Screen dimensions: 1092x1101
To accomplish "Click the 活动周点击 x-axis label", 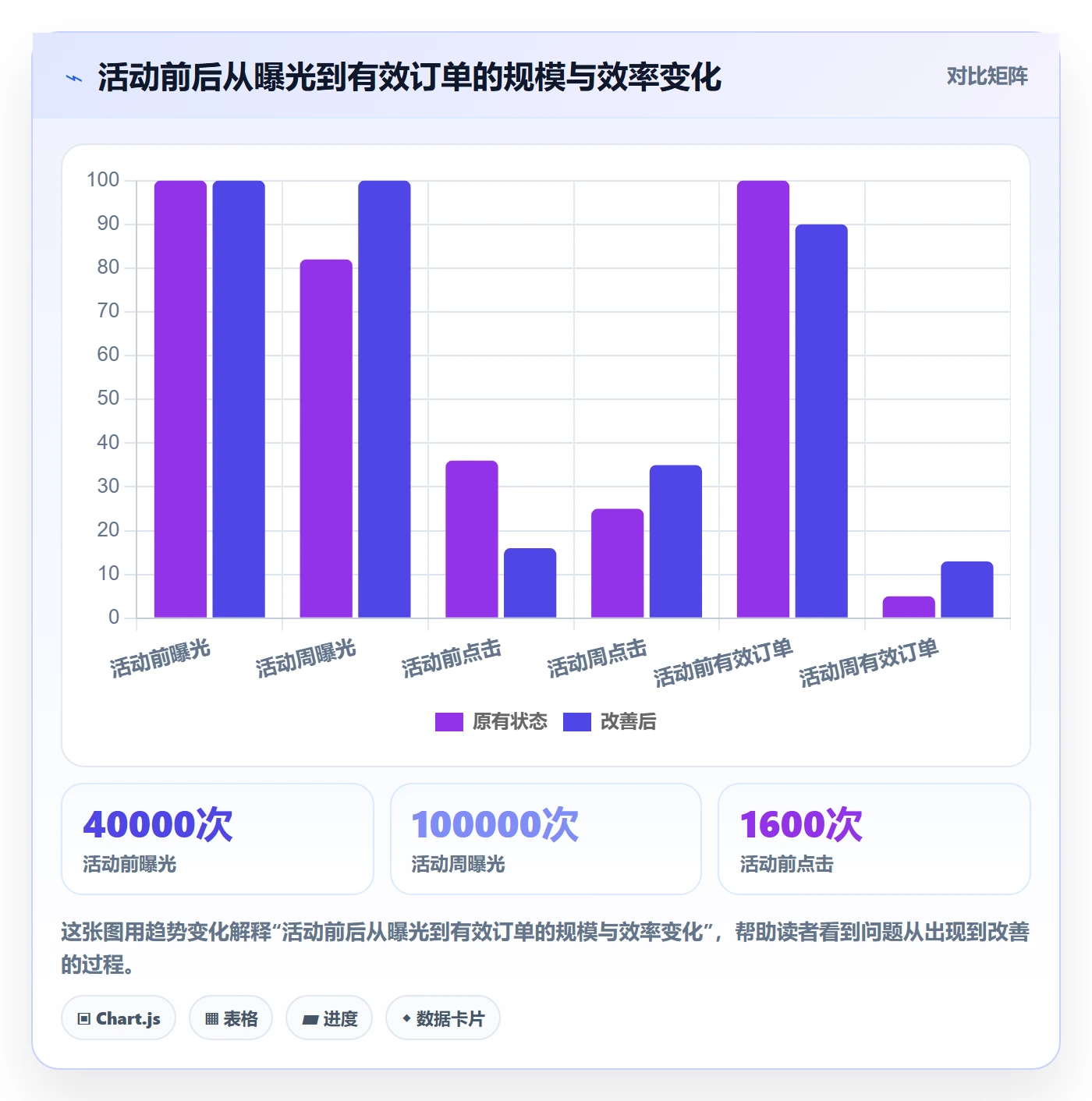I will 597,659.
